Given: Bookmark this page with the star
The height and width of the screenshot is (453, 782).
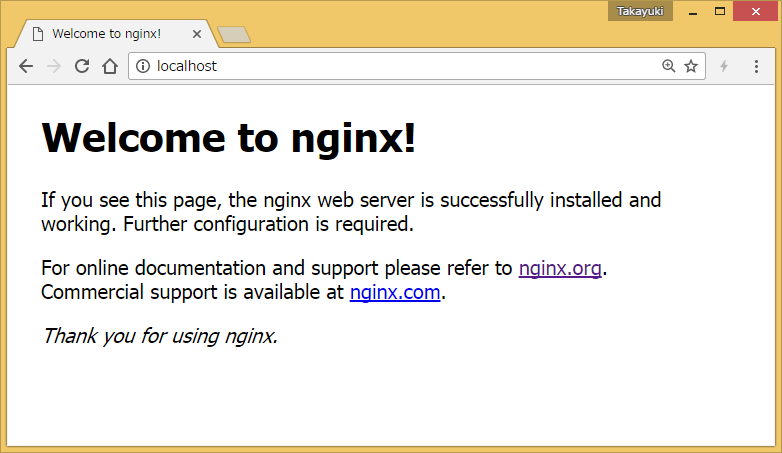Looking at the screenshot, I should [x=691, y=66].
